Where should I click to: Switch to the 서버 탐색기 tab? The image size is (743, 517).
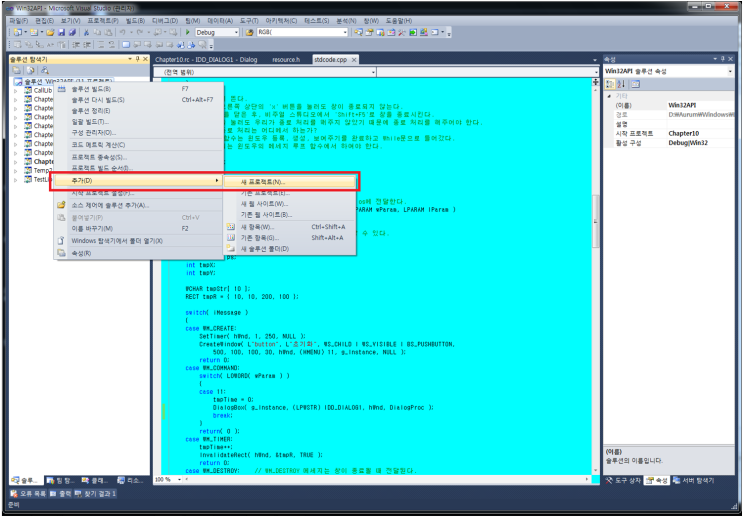click(693, 481)
